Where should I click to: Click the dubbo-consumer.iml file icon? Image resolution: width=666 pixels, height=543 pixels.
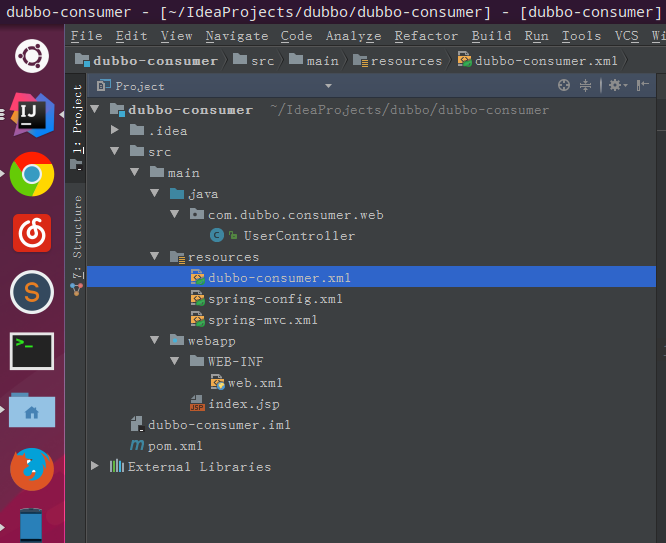137,424
